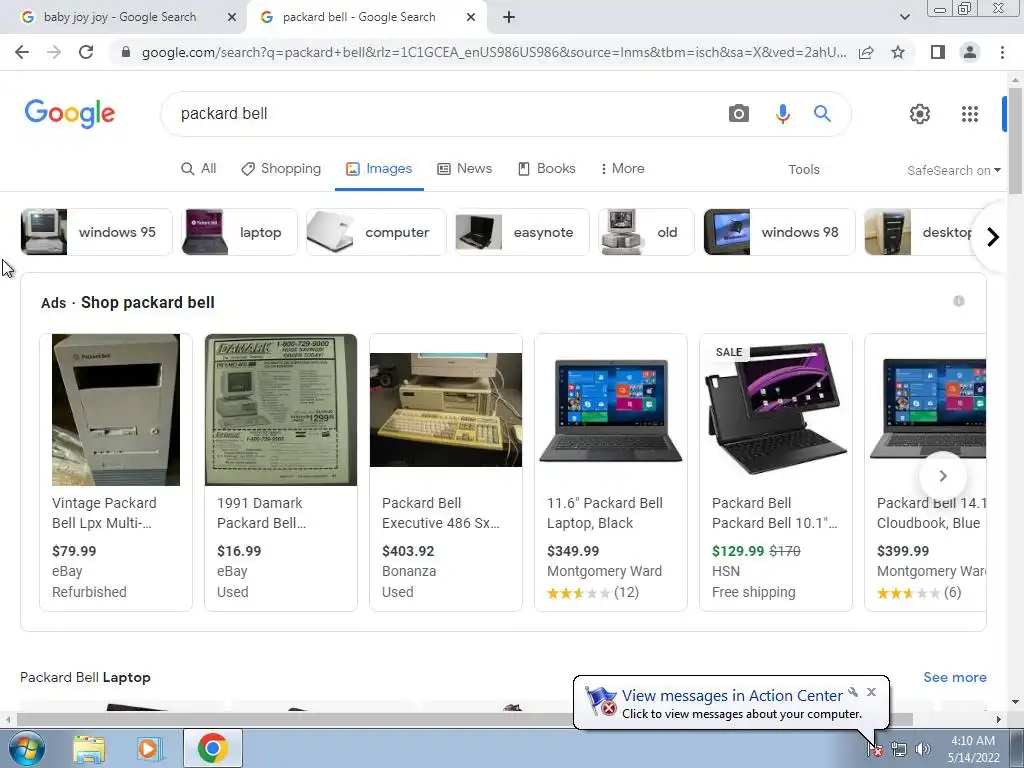Screen dimensions: 1024x768
Task: Open Packard Bell Executive 486 ad image
Action: [446, 410]
